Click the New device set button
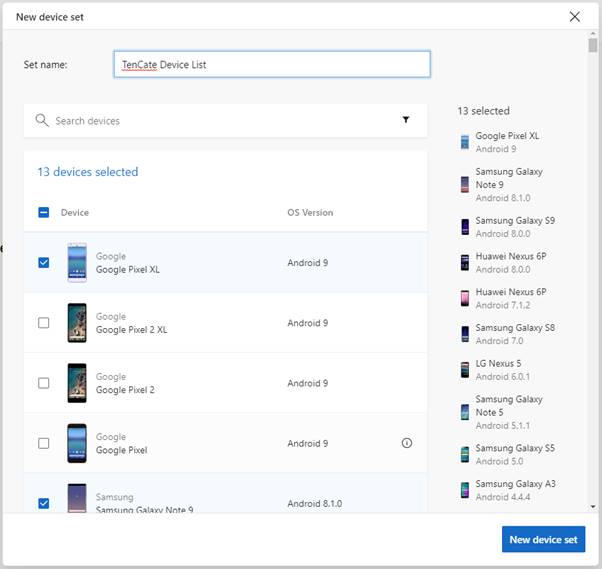The height and width of the screenshot is (569, 602). pyautogui.click(x=543, y=539)
